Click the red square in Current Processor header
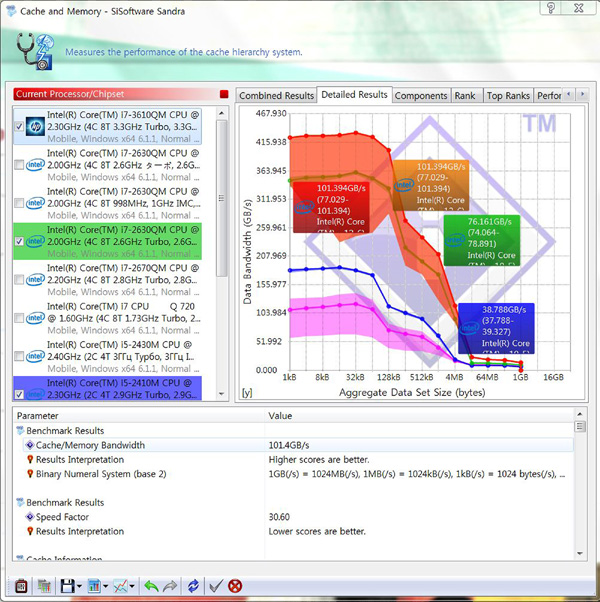Image resolution: width=600 pixels, height=602 pixels. 224,94
